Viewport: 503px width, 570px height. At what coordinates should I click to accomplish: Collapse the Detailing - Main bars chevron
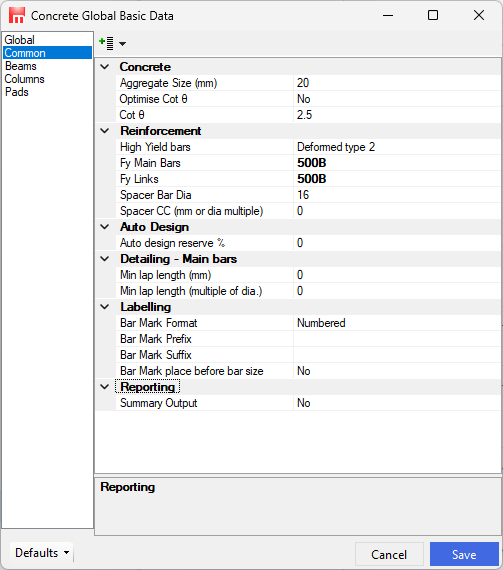pyautogui.click(x=105, y=259)
